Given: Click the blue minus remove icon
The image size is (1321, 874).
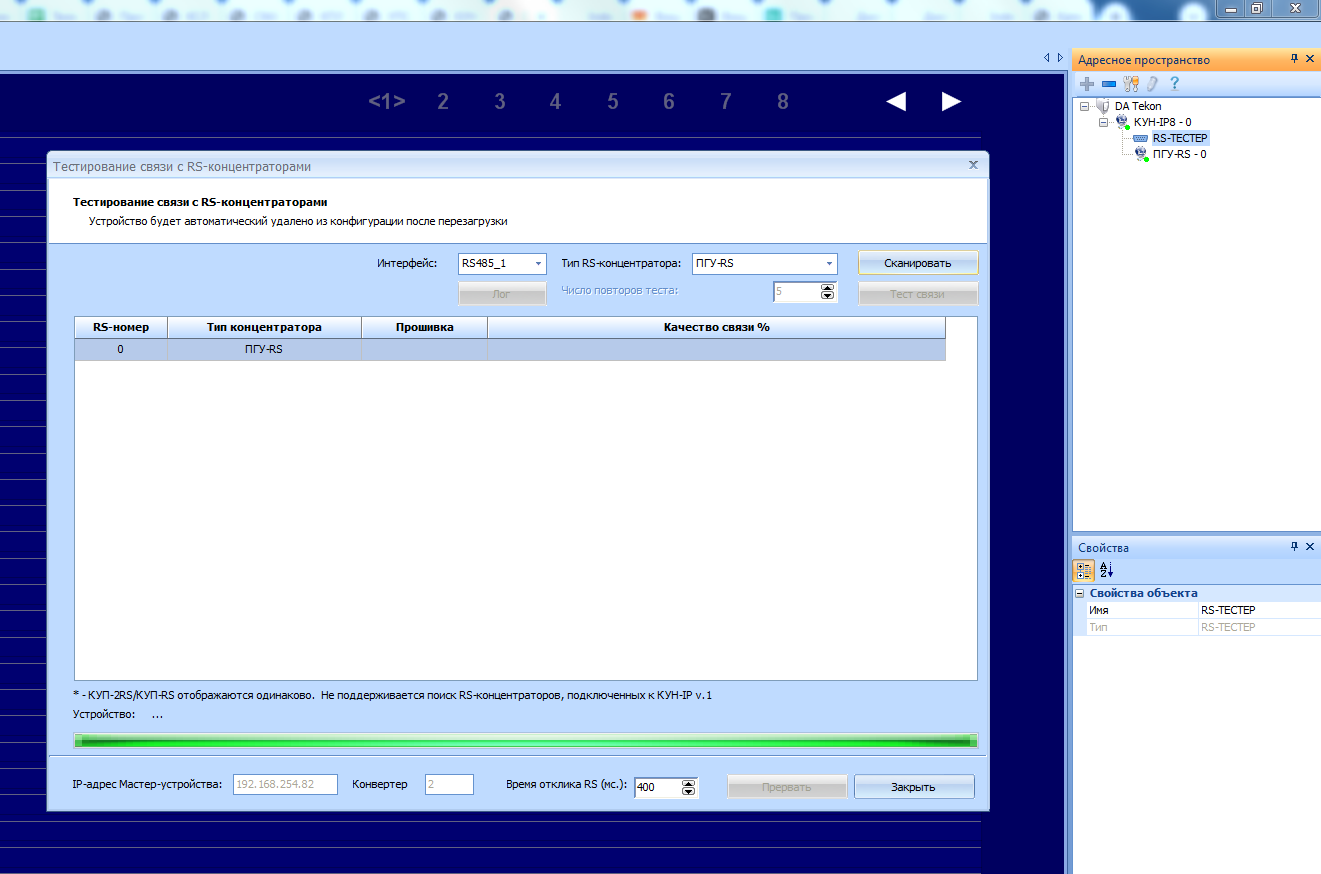Looking at the screenshot, I should (1108, 84).
